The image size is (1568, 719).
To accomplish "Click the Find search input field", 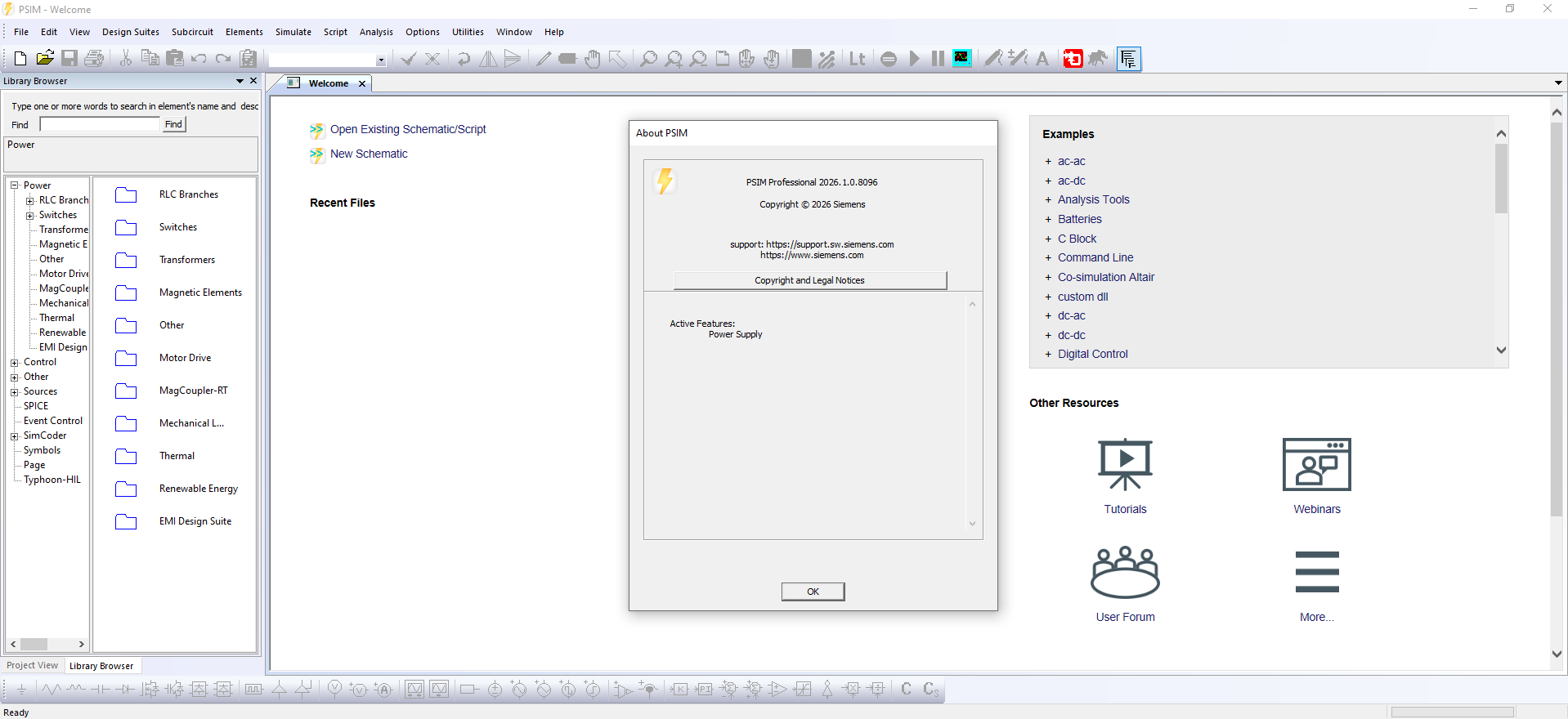I will [100, 124].
